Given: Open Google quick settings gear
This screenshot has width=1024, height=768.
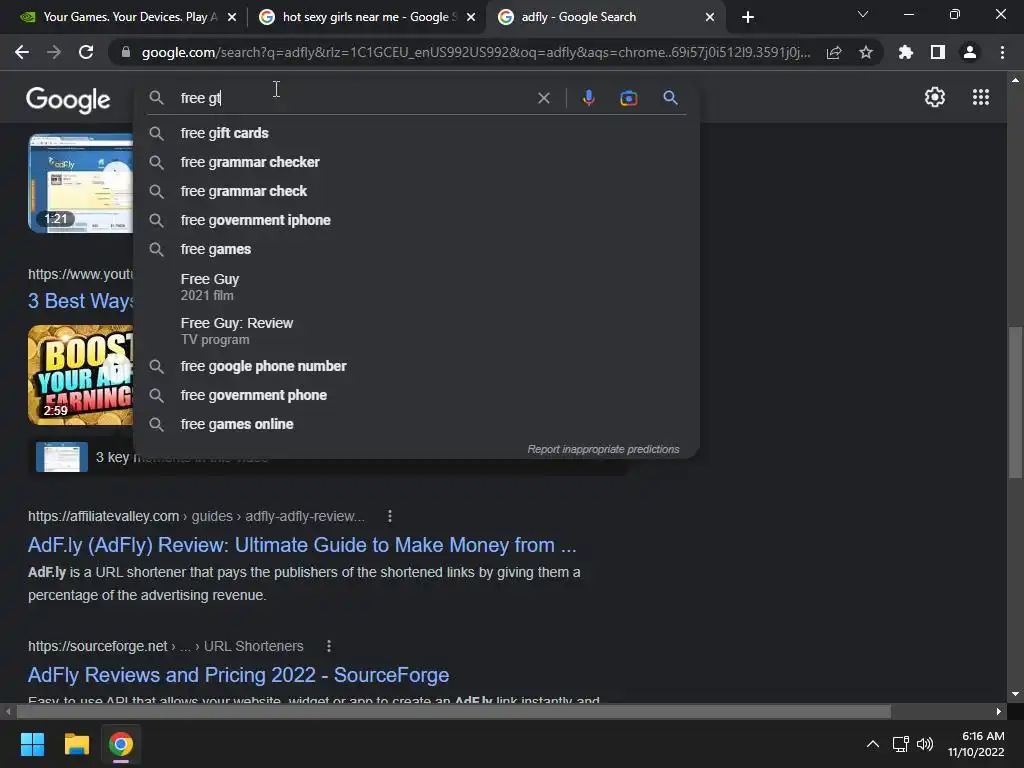Looking at the screenshot, I should pyautogui.click(x=935, y=97).
